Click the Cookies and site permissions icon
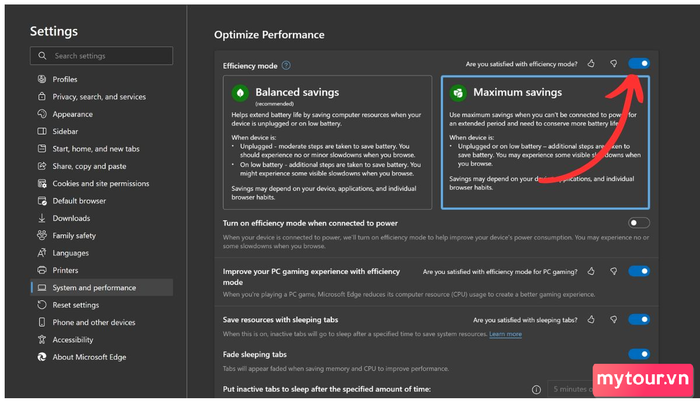The width and height of the screenshot is (700, 405). (42, 184)
